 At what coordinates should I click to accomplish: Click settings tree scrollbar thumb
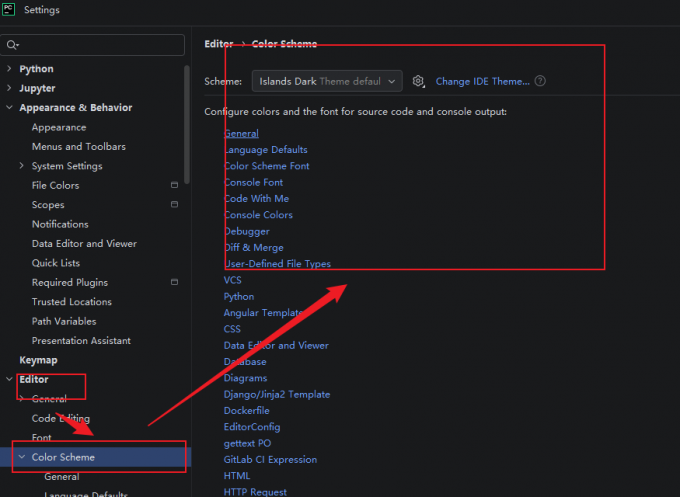tap(187, 124)
